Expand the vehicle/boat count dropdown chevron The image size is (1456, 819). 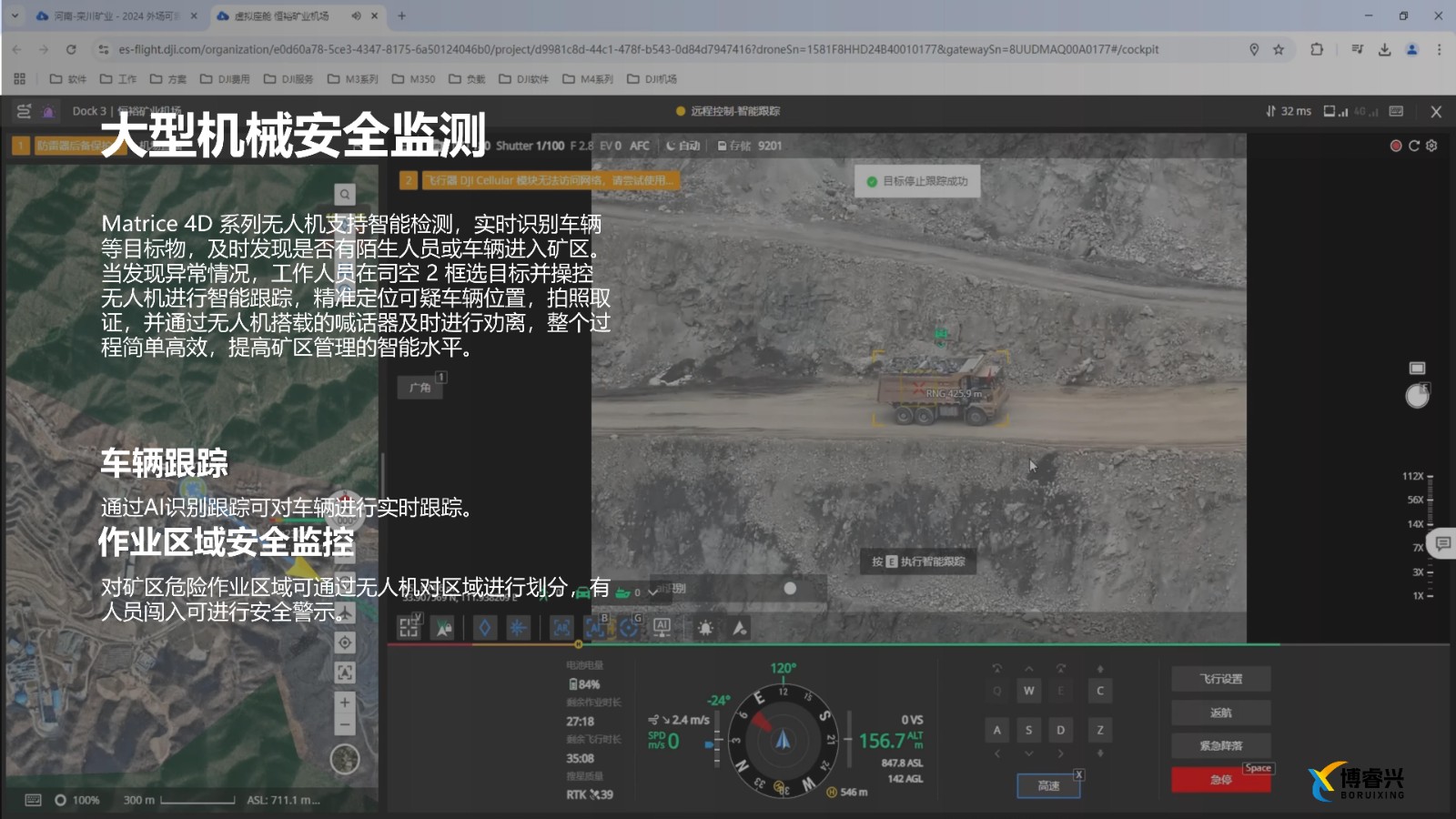tap(652, 592)
